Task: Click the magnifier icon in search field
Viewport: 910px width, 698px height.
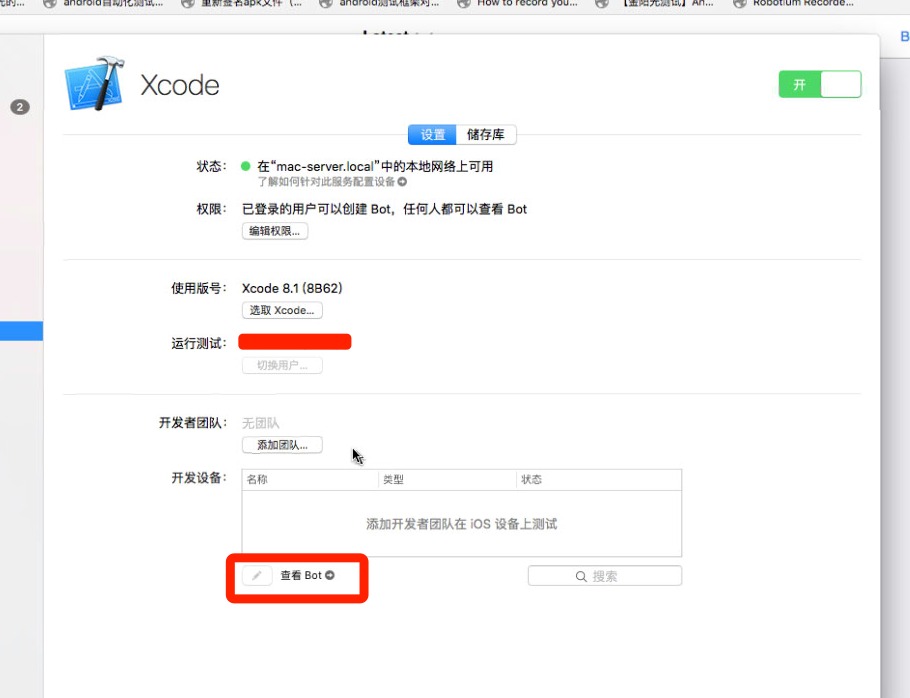Action: pyautogui.click(x=581, y=576)
